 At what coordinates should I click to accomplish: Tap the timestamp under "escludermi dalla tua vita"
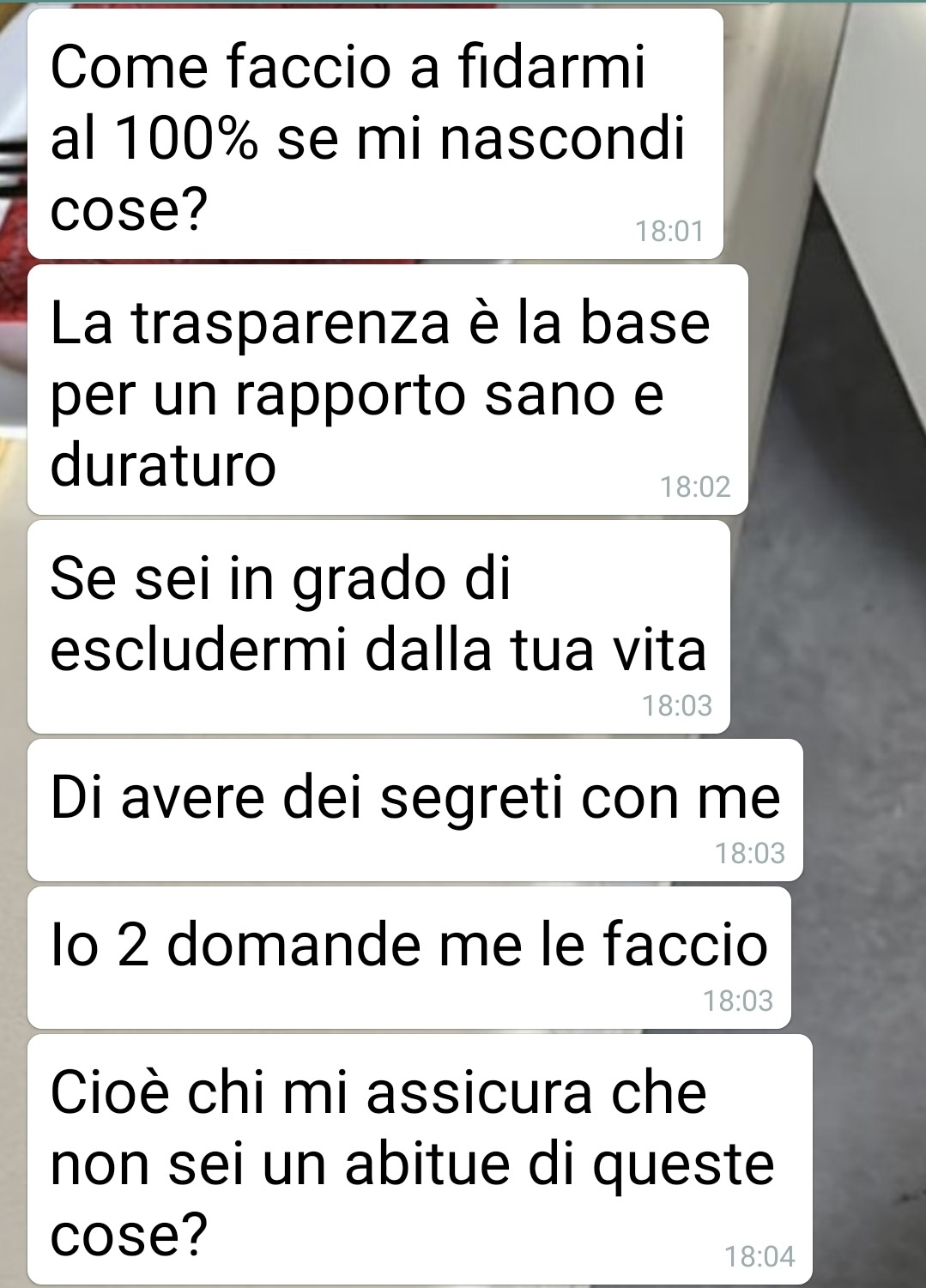pos(677,705)
